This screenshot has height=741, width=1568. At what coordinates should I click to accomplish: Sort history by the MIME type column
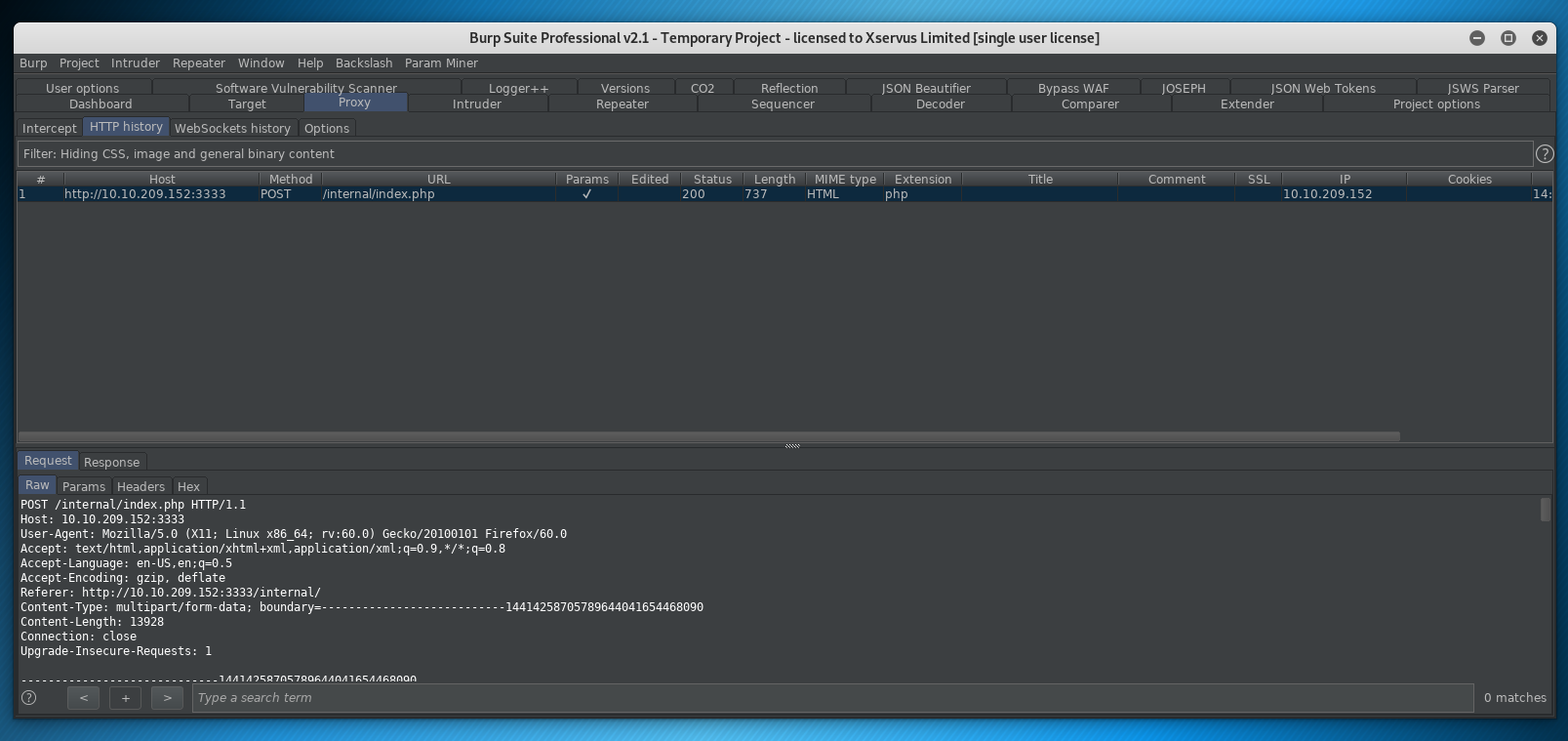[x=845, y=179]
